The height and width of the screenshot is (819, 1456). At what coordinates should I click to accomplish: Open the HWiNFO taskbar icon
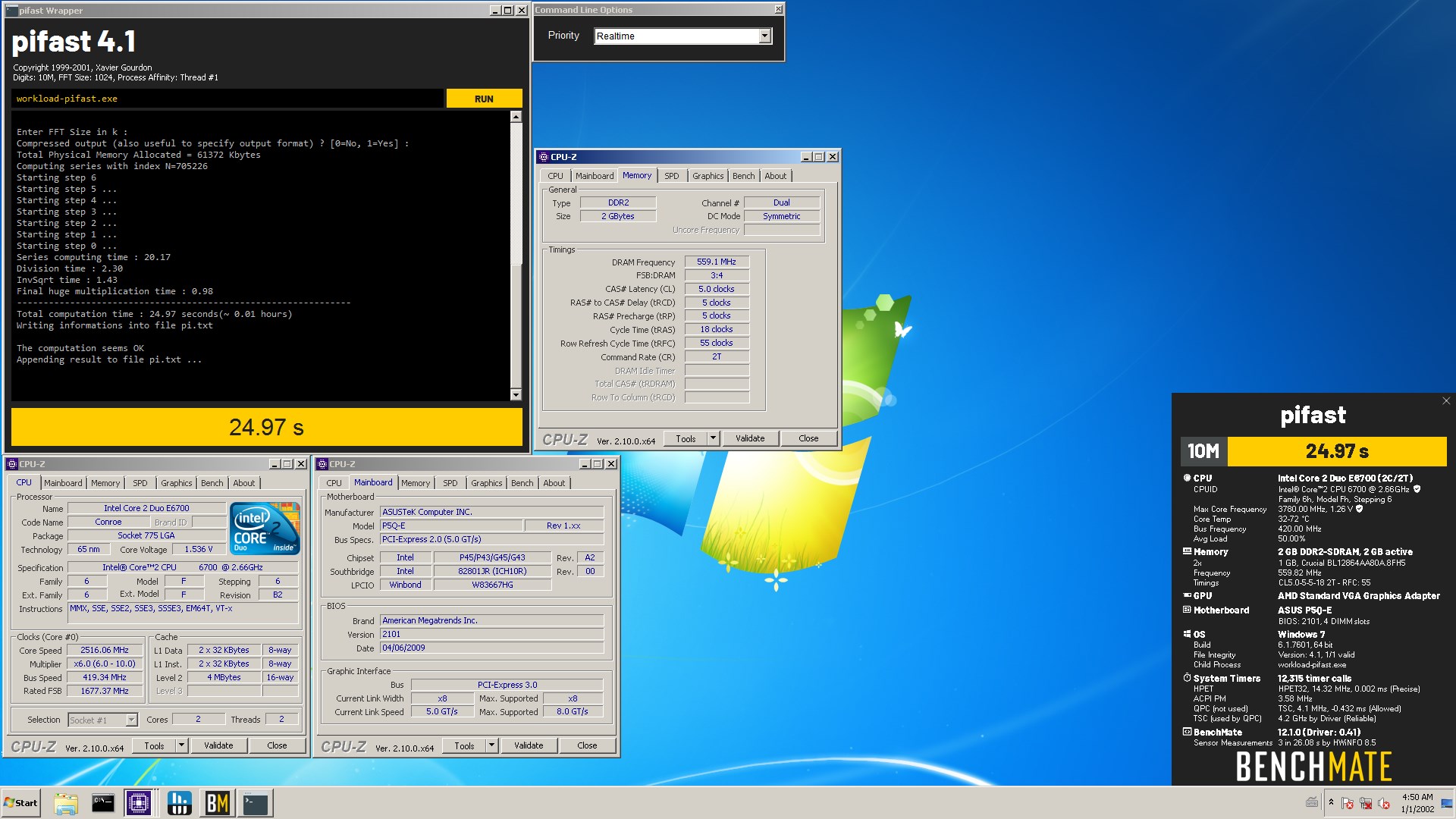point(180,803)
